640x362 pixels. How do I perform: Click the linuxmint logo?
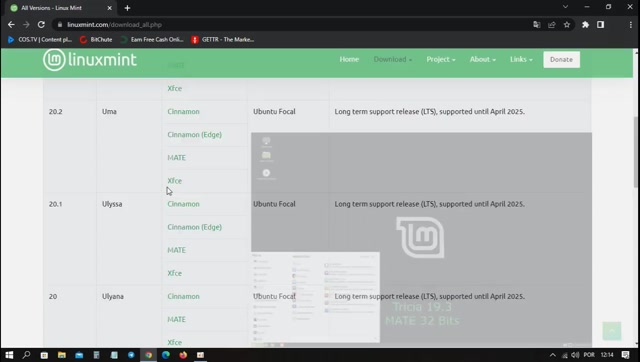tap(90, 60)
